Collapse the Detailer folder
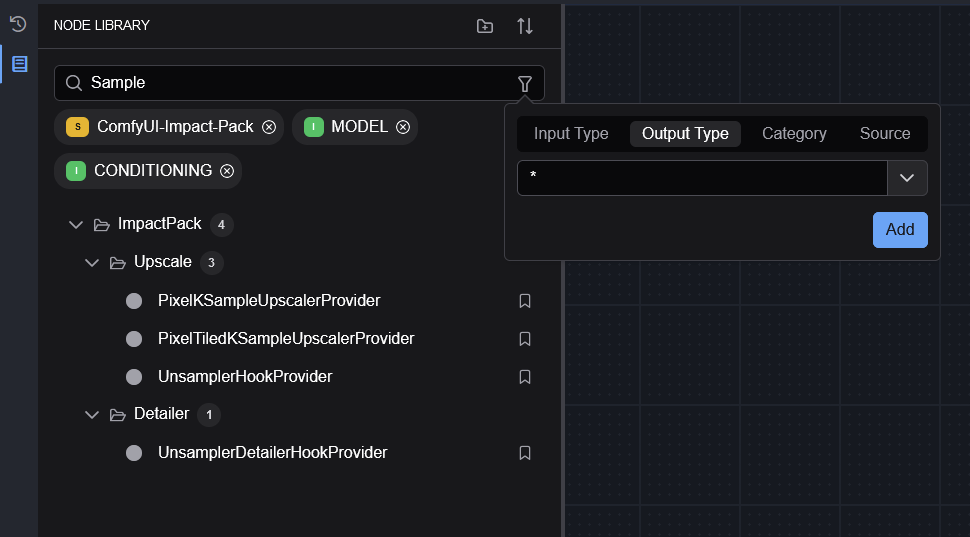 (x=92, y=415)
